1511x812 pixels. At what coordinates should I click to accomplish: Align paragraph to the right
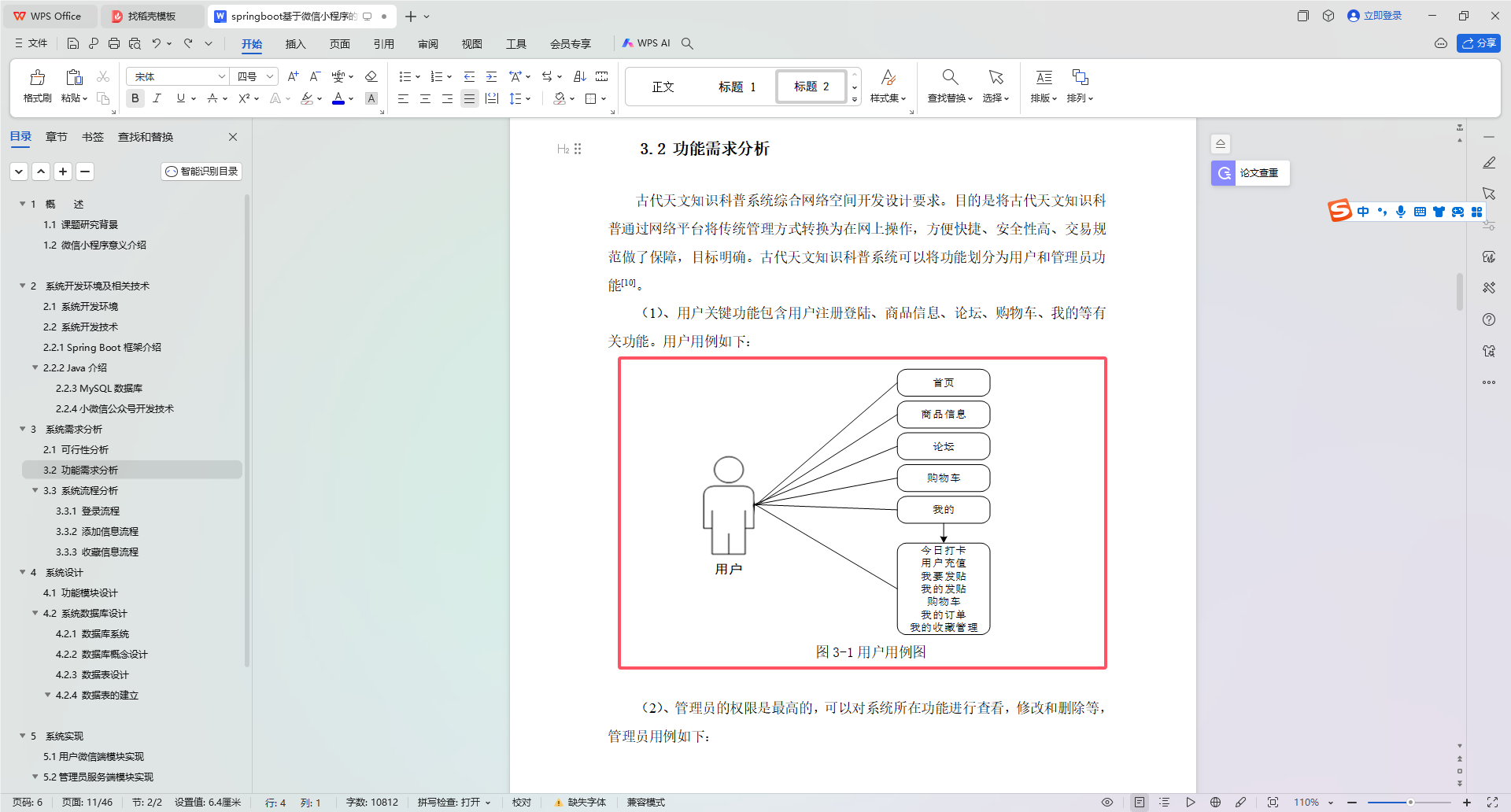coord(447,98)
